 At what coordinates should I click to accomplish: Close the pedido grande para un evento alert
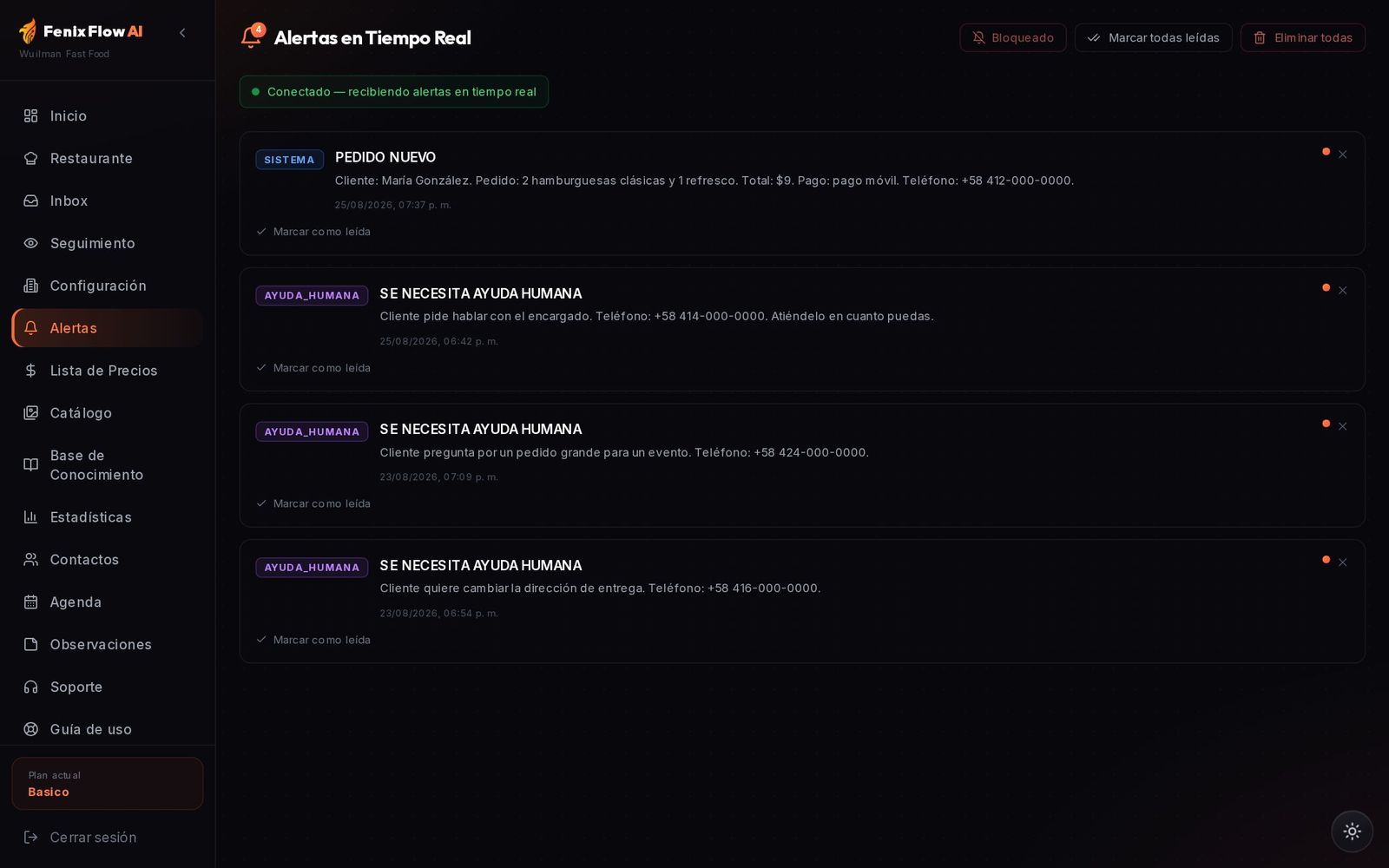point(1342,426)
